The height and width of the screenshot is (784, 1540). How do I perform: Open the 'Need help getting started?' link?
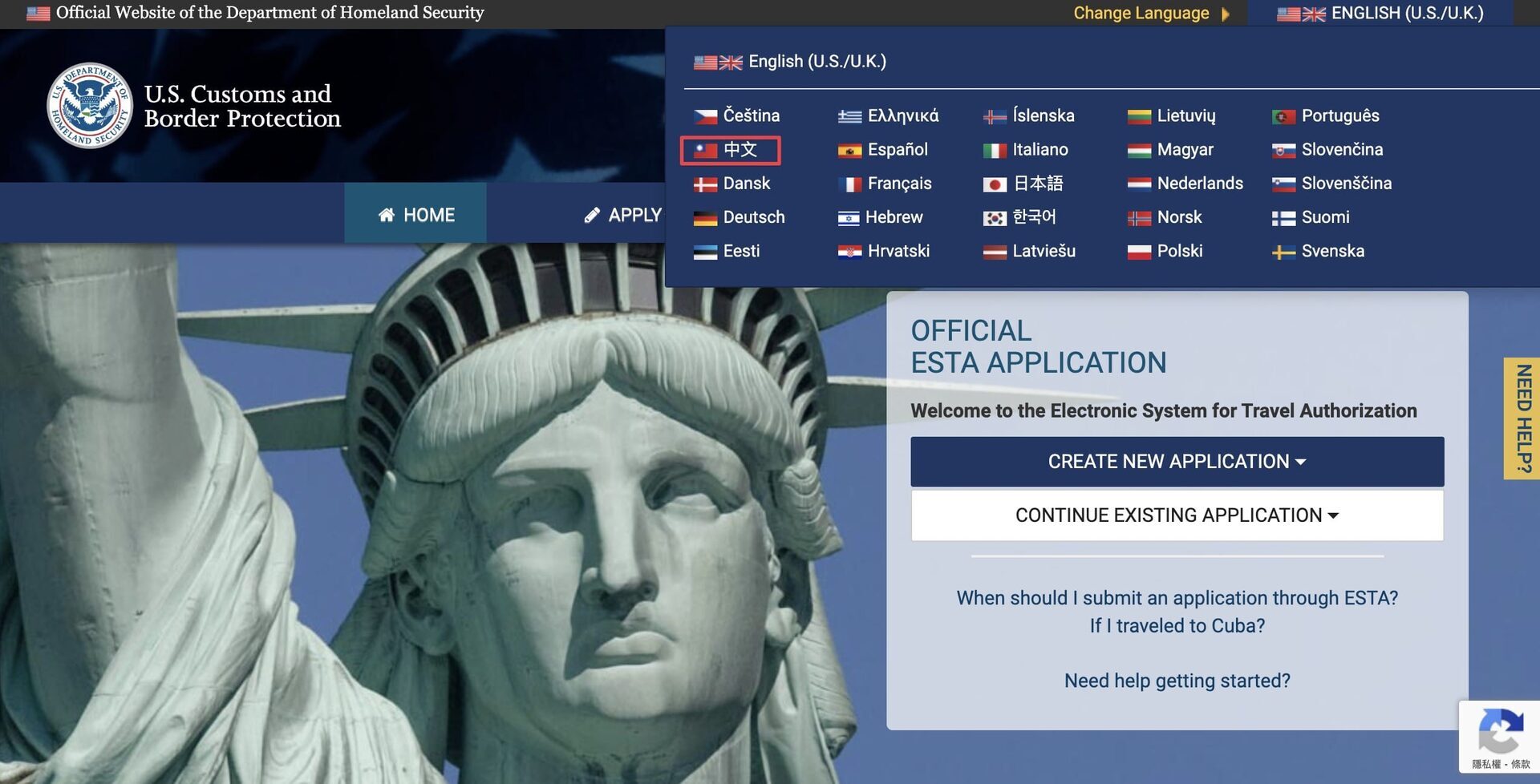point(1177,681)
